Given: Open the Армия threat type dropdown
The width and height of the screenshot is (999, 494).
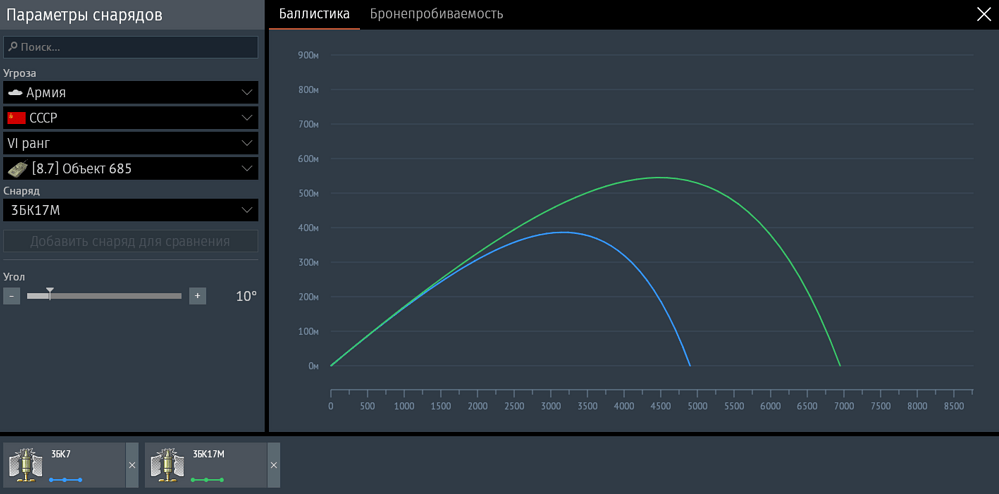Looking at the screenshot, I should (247, 92).
